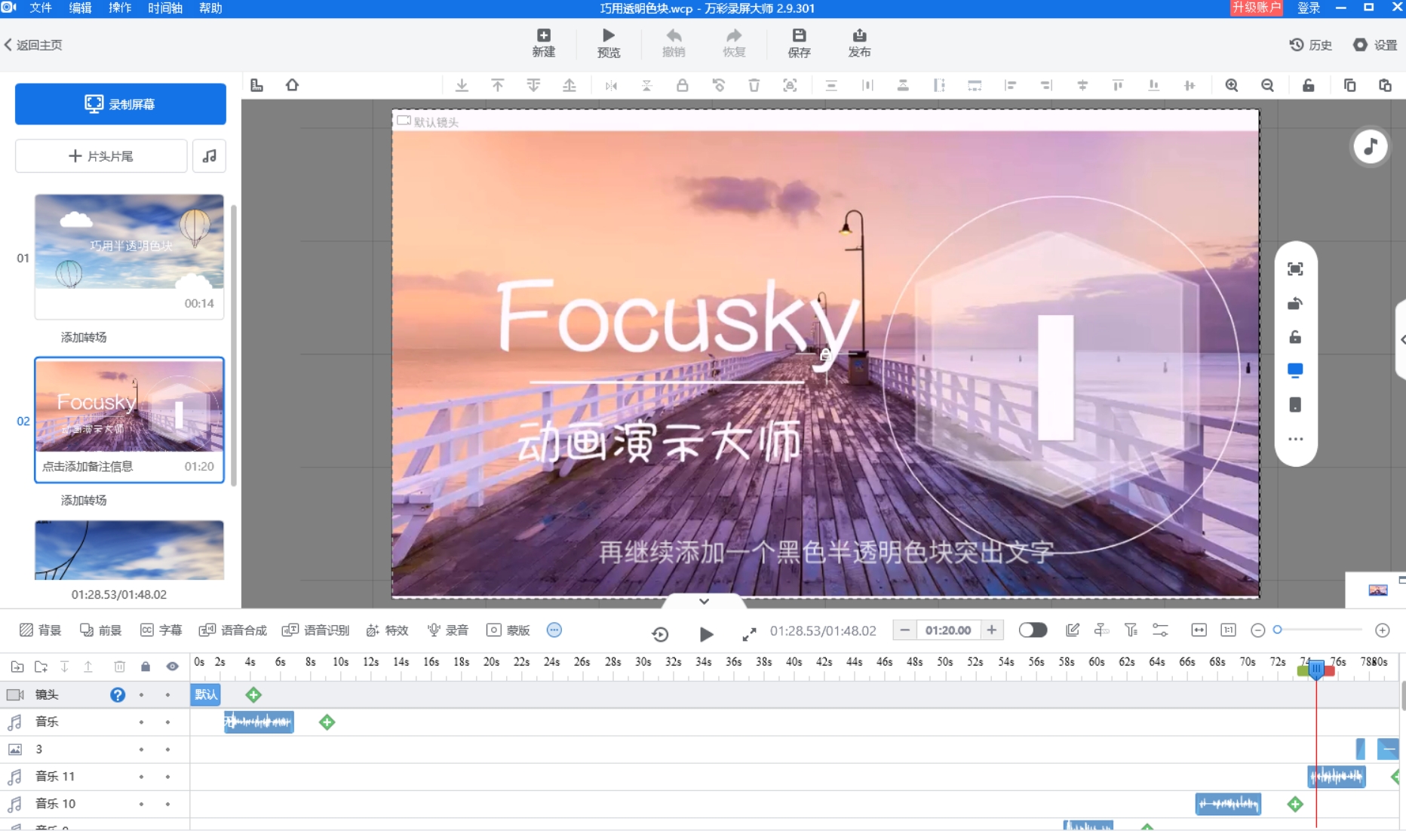Click the timeline zoom slider handle
The width and height of the screenshot is (1406, 840).
point(1278,630)
